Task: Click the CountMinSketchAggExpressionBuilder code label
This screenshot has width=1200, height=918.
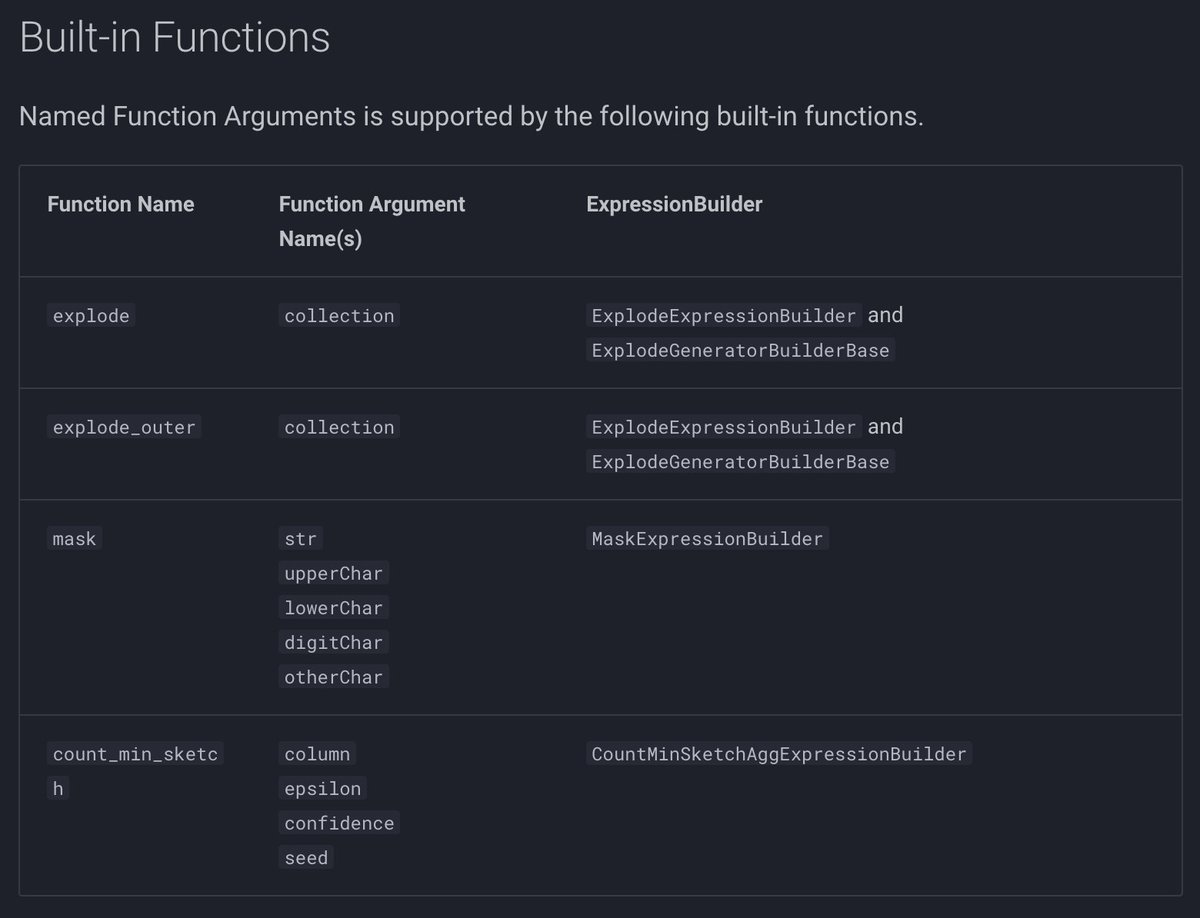Action: (779, 754)
